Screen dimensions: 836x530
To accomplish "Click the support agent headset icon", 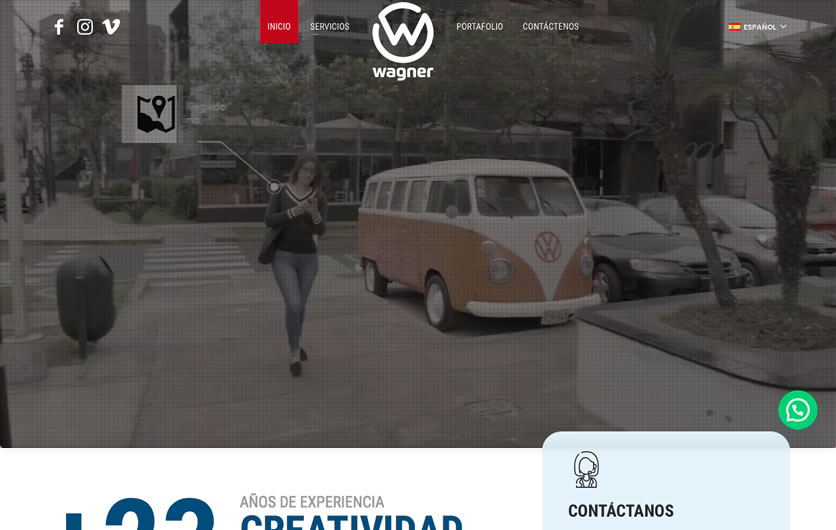I will pos(586,470).
